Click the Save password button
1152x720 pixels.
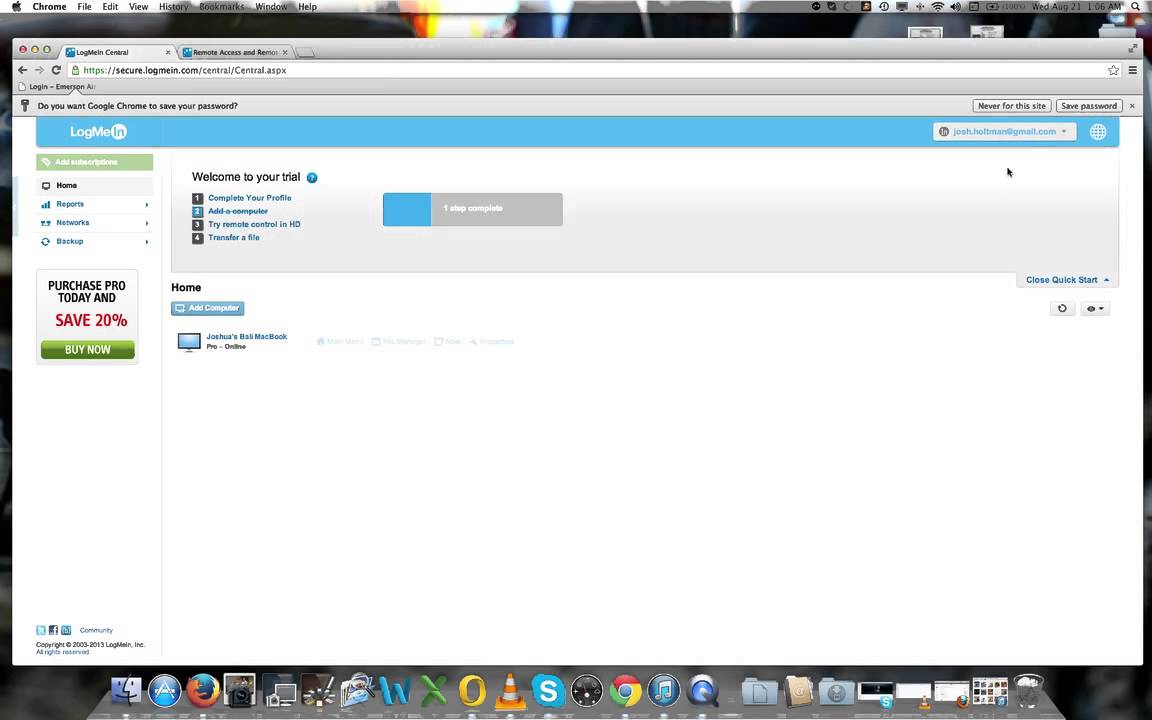[x=1089, y=106]
